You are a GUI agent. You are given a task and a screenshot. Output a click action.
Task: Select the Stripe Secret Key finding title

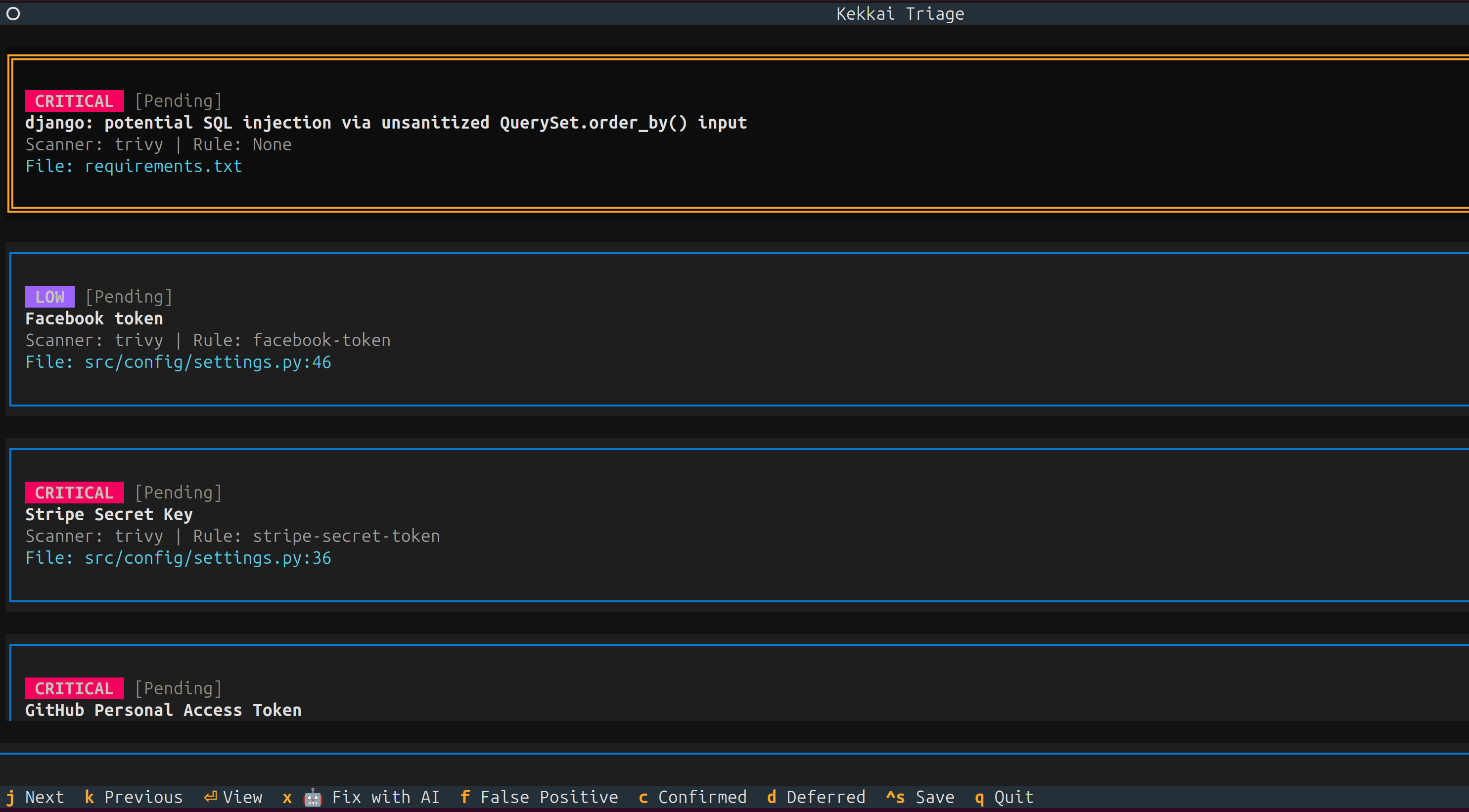(109, 514)
